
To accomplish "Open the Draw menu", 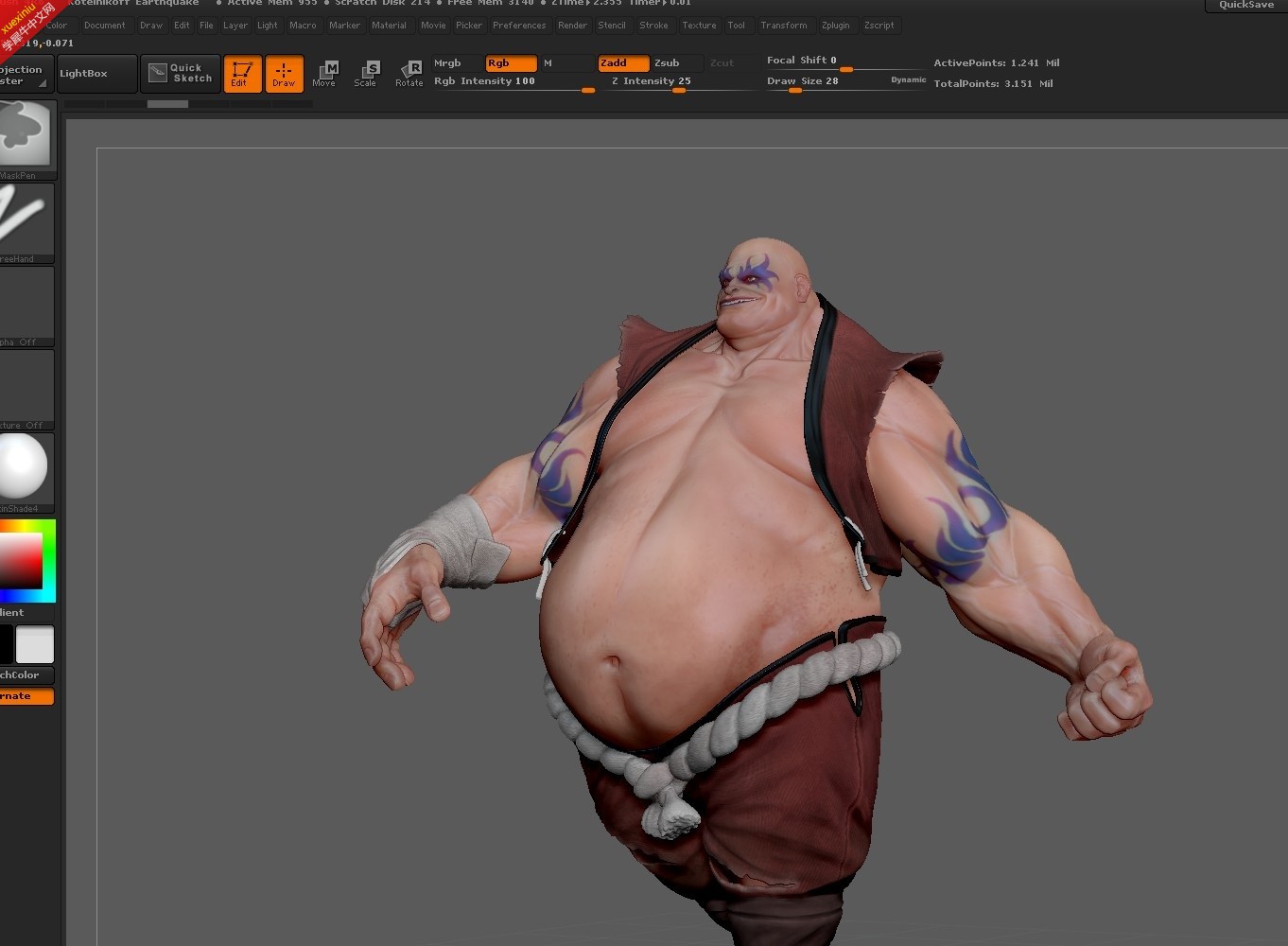I will coord(151,26).
